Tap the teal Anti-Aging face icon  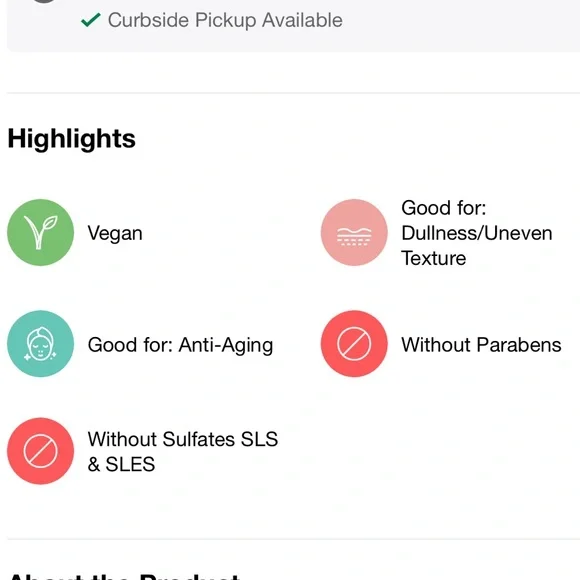point(40,344)
